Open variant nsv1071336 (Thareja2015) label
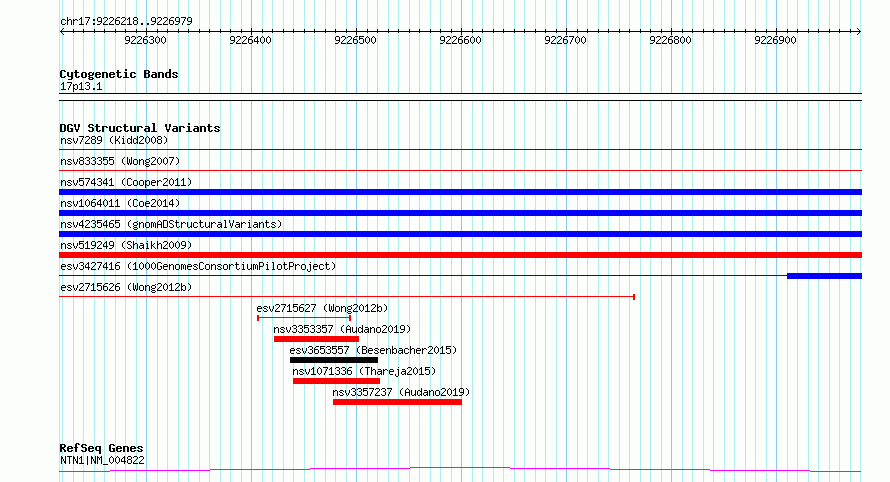Viewport: 890px width, 482px height. pos(364,371)
